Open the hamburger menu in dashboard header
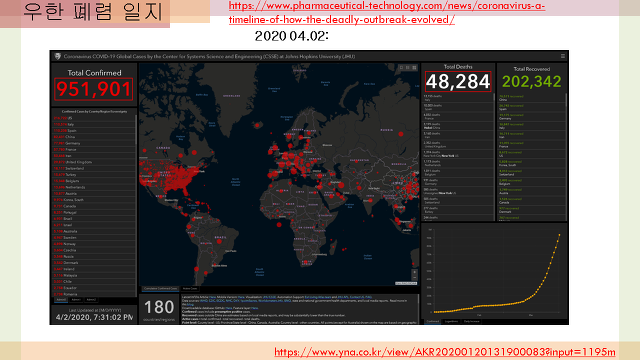The height and width of the screenshot is (360, 640). tap(563, 56)
